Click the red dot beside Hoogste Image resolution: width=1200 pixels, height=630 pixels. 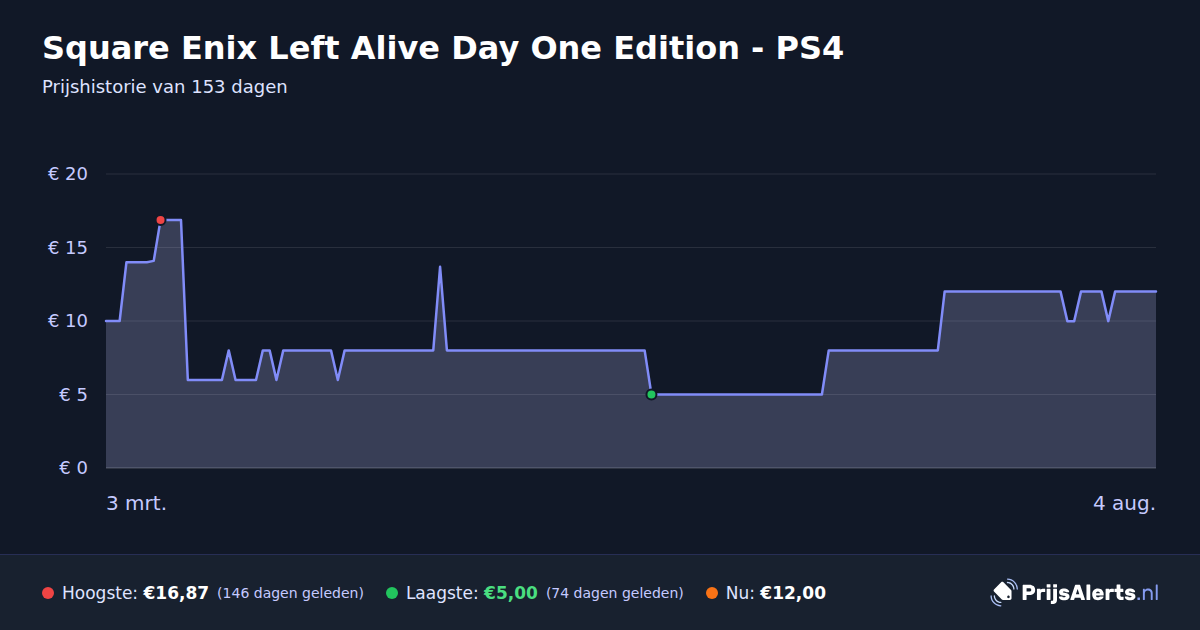coord(48,593)
